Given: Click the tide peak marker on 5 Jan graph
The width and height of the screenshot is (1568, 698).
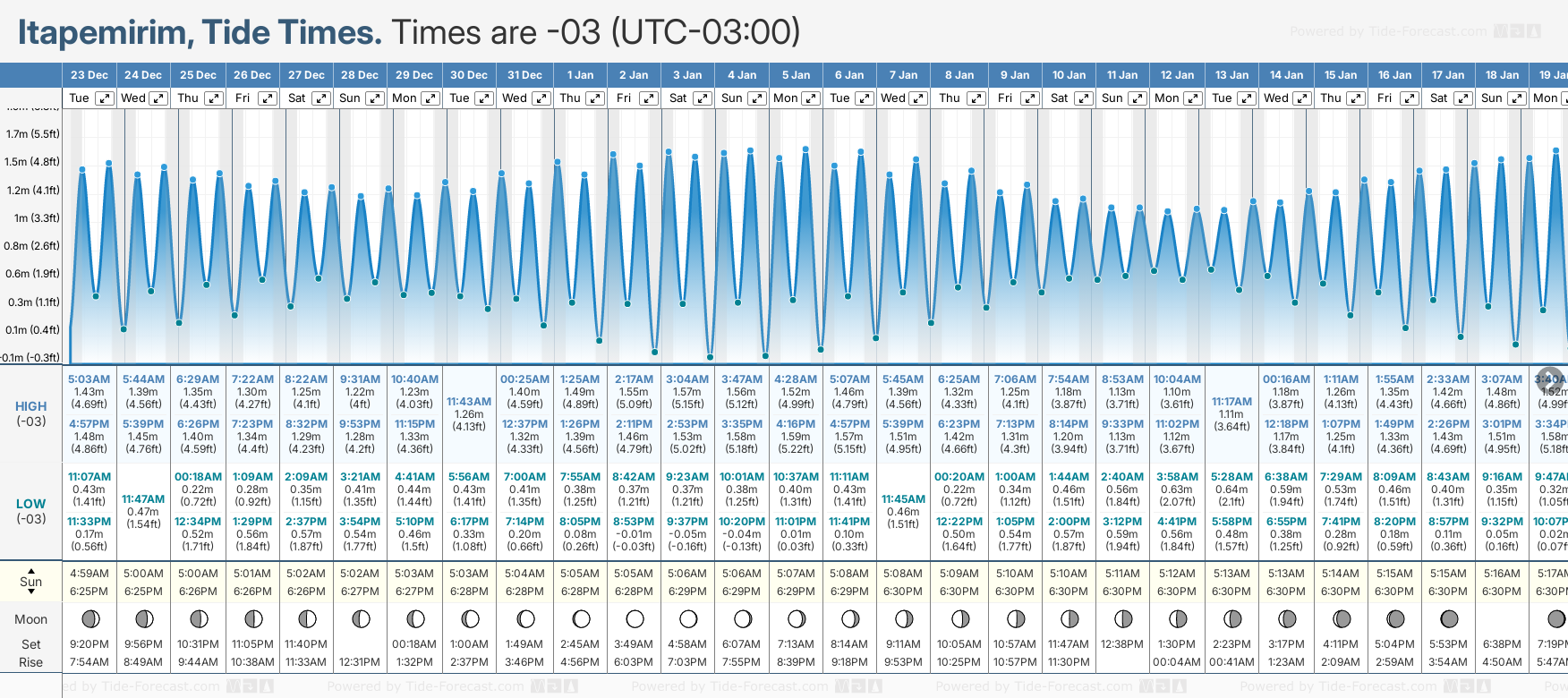Looking at the screenshot, I should (806, 149).
